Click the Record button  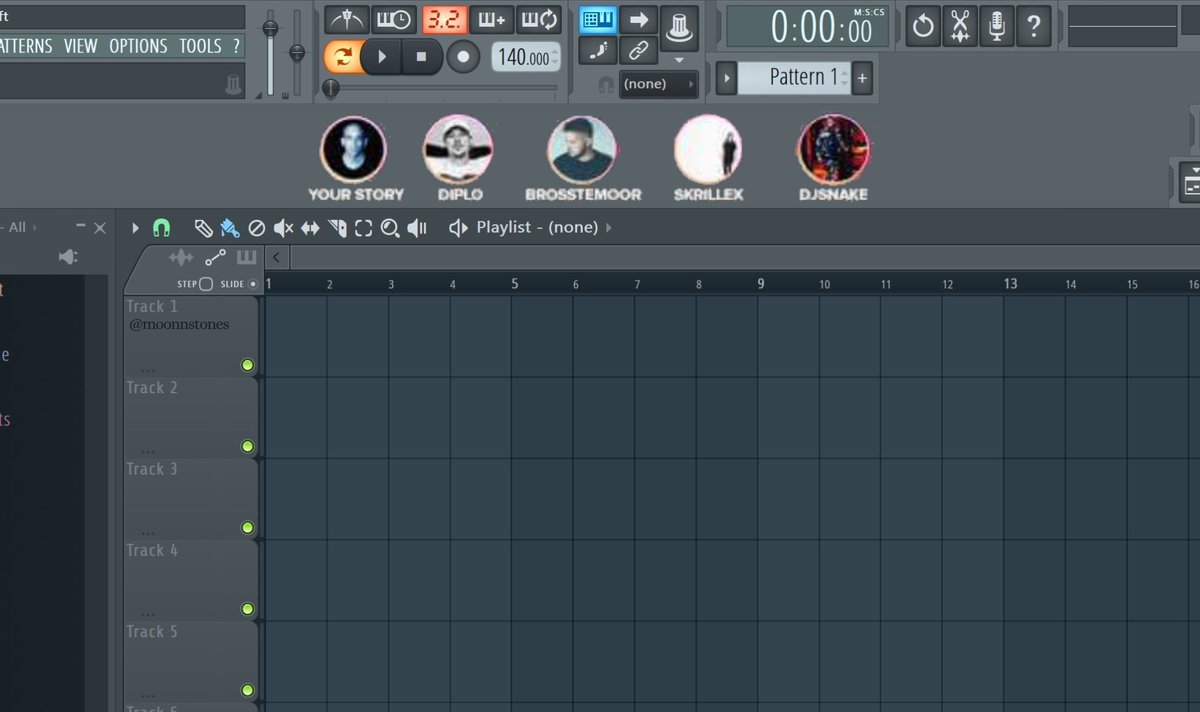click(x=462, y=57)
